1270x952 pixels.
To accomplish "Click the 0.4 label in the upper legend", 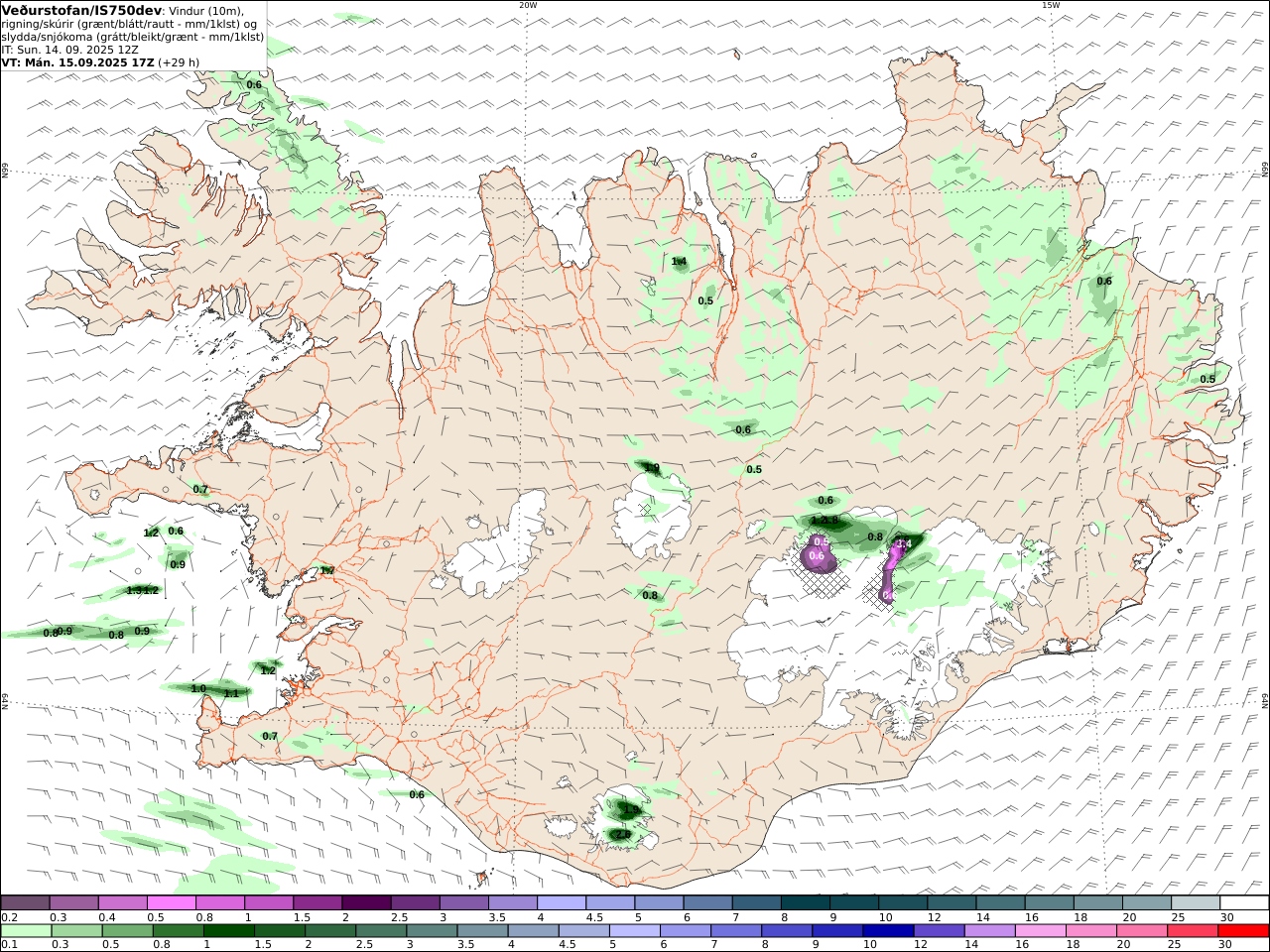I will (x=106, y=917).
